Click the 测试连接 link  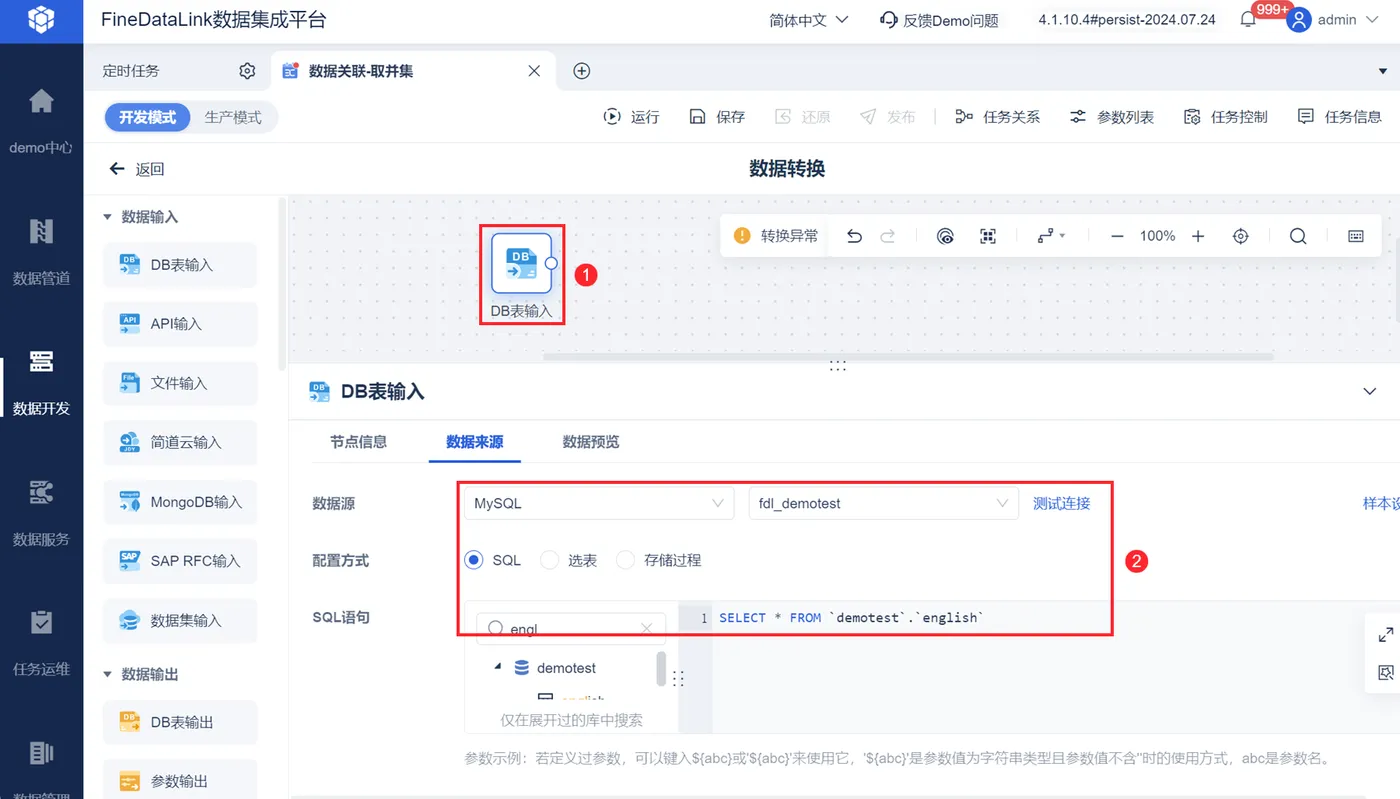1061,503
